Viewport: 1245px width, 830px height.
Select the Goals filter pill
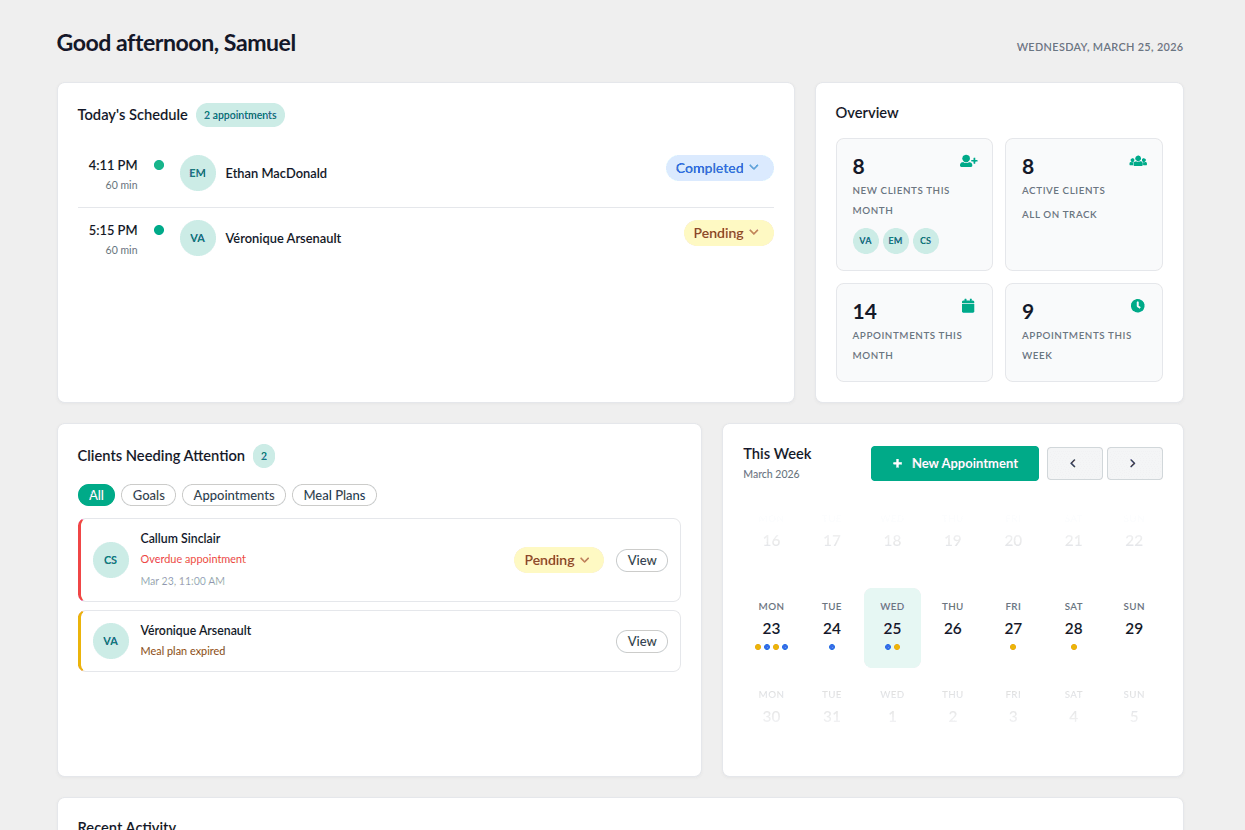[148, 495]
